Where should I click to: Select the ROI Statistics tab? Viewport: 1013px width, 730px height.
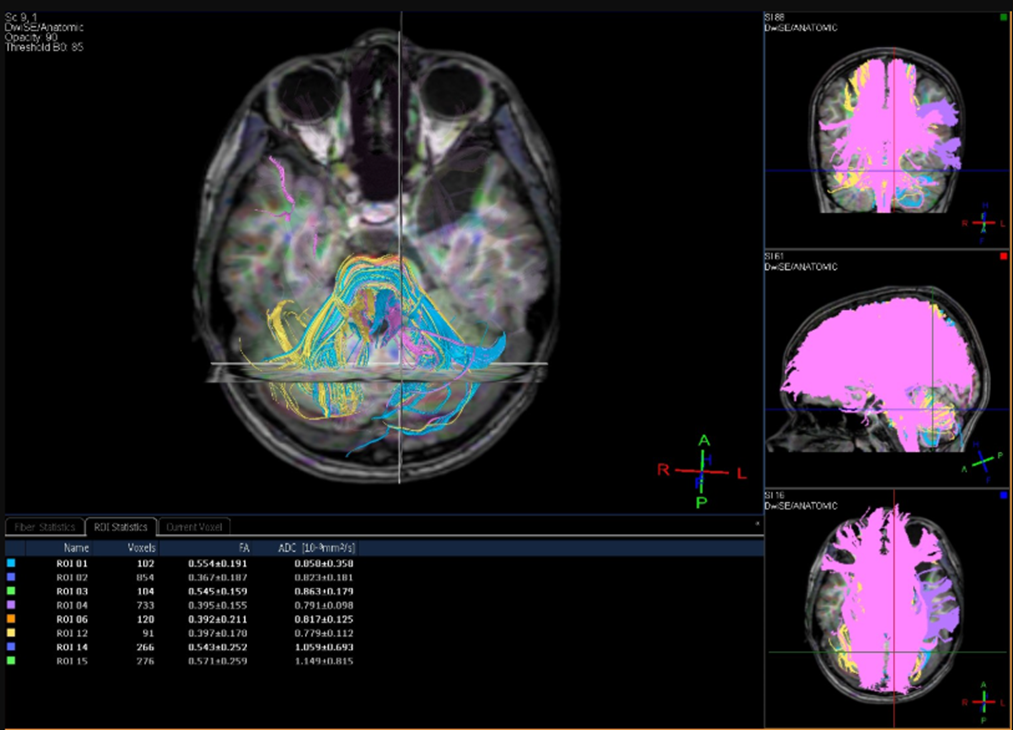click(120, 527)
